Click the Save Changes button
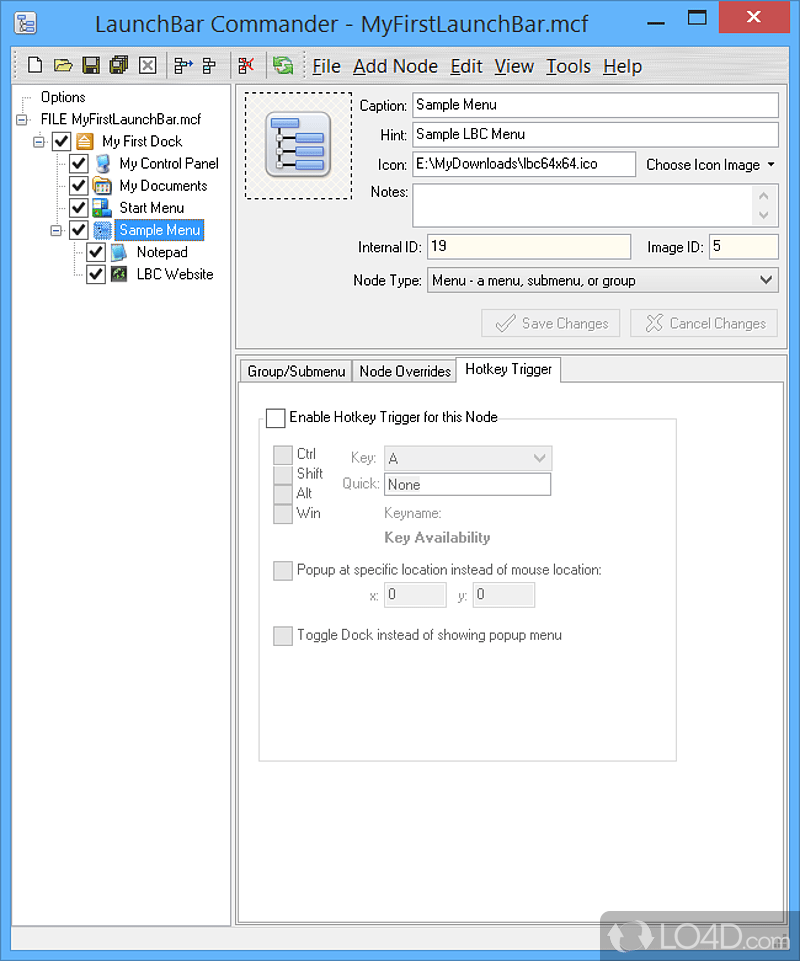Viewport: 800px width, 961px height. [550, 323]
